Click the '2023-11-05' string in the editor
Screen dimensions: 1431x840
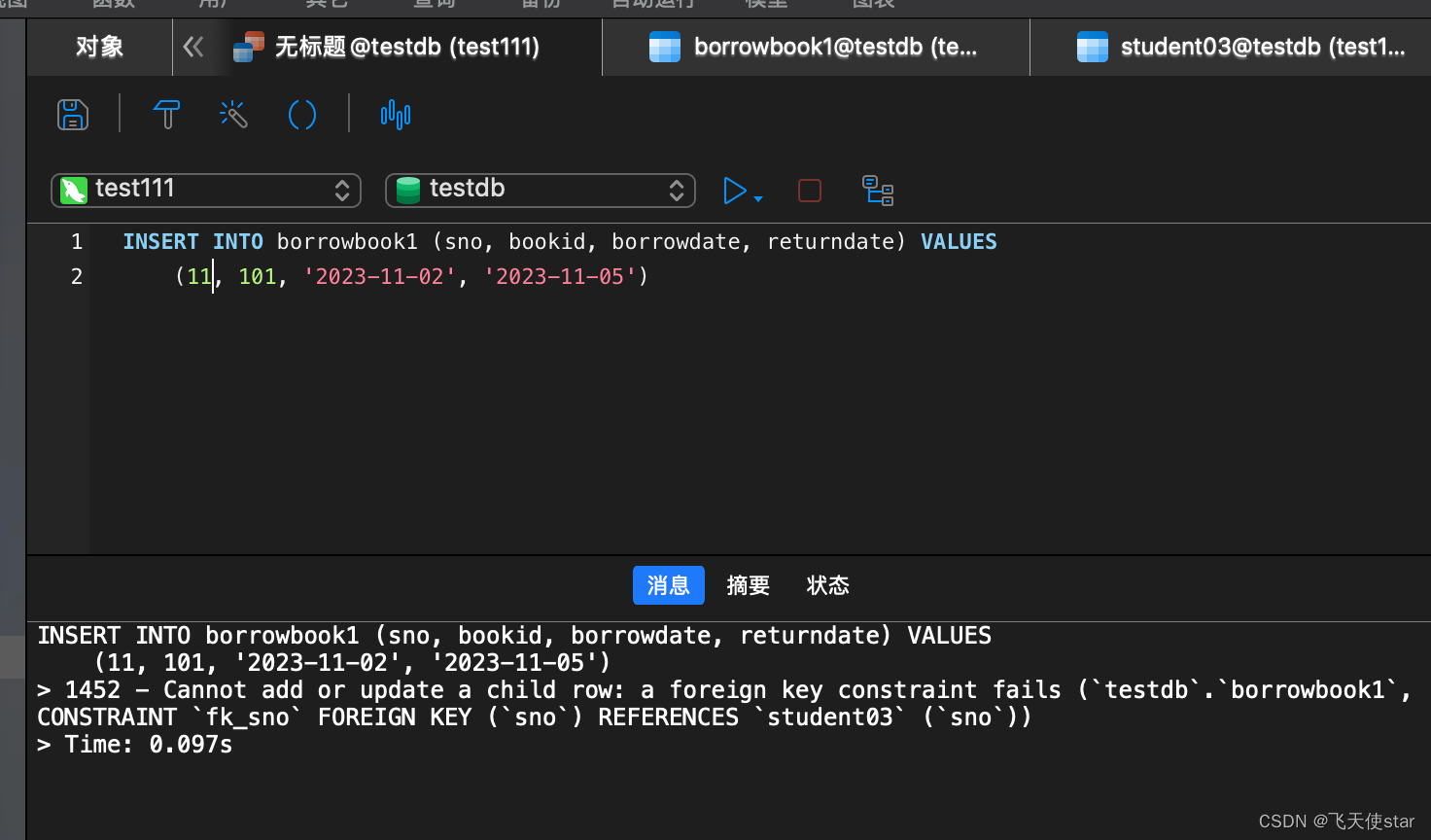[559, 276]
